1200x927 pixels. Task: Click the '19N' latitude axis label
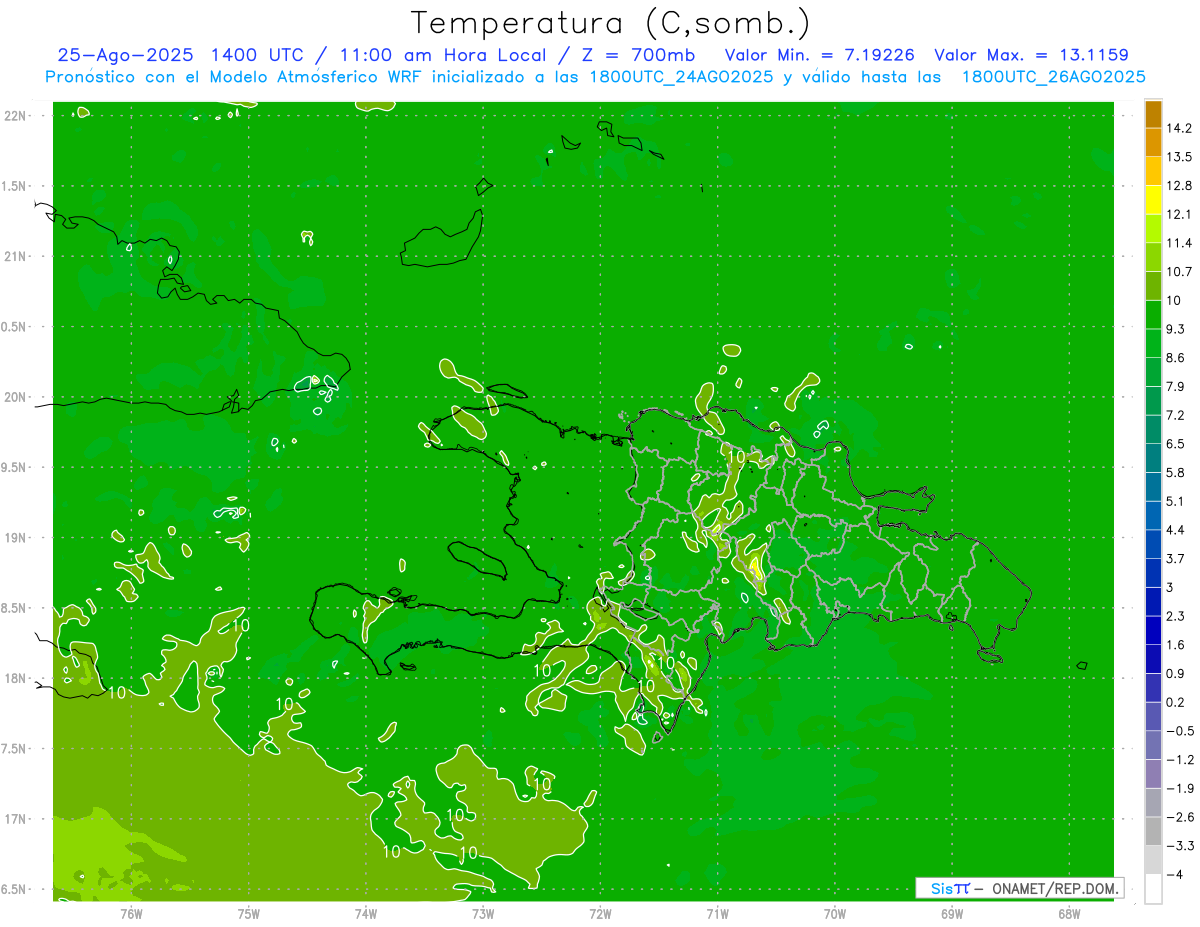(14, 537)
